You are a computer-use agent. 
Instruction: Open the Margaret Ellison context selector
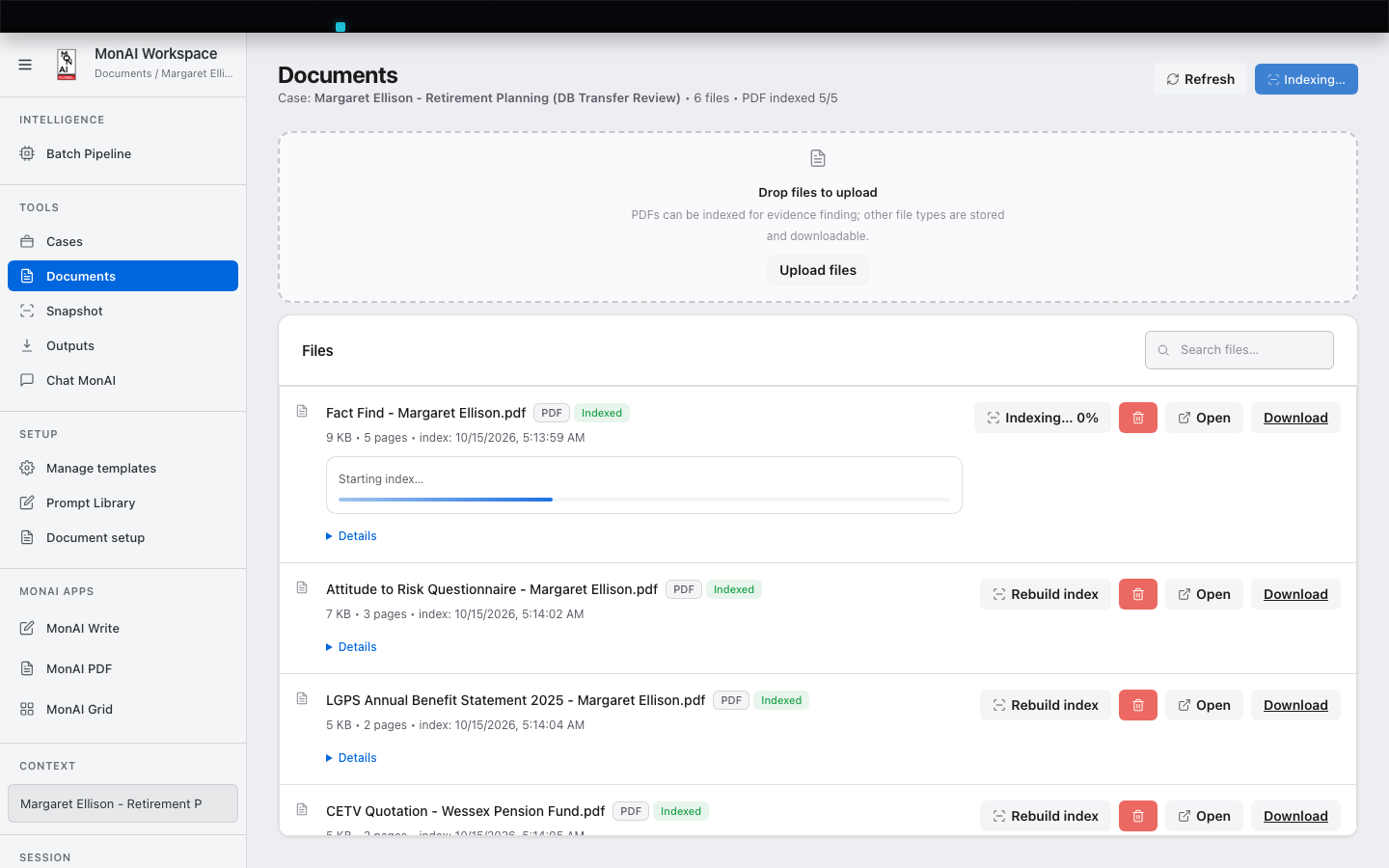click(123, 803)
